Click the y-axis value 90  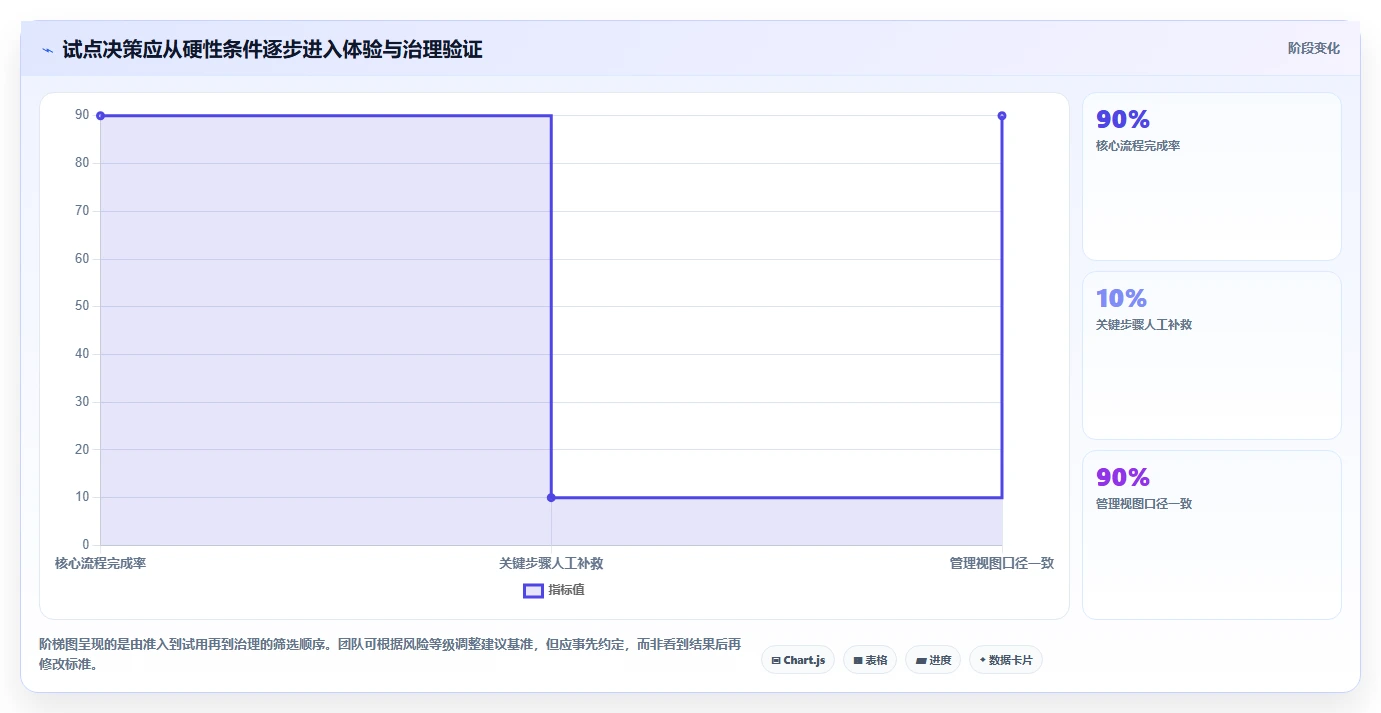coord(82,115)
